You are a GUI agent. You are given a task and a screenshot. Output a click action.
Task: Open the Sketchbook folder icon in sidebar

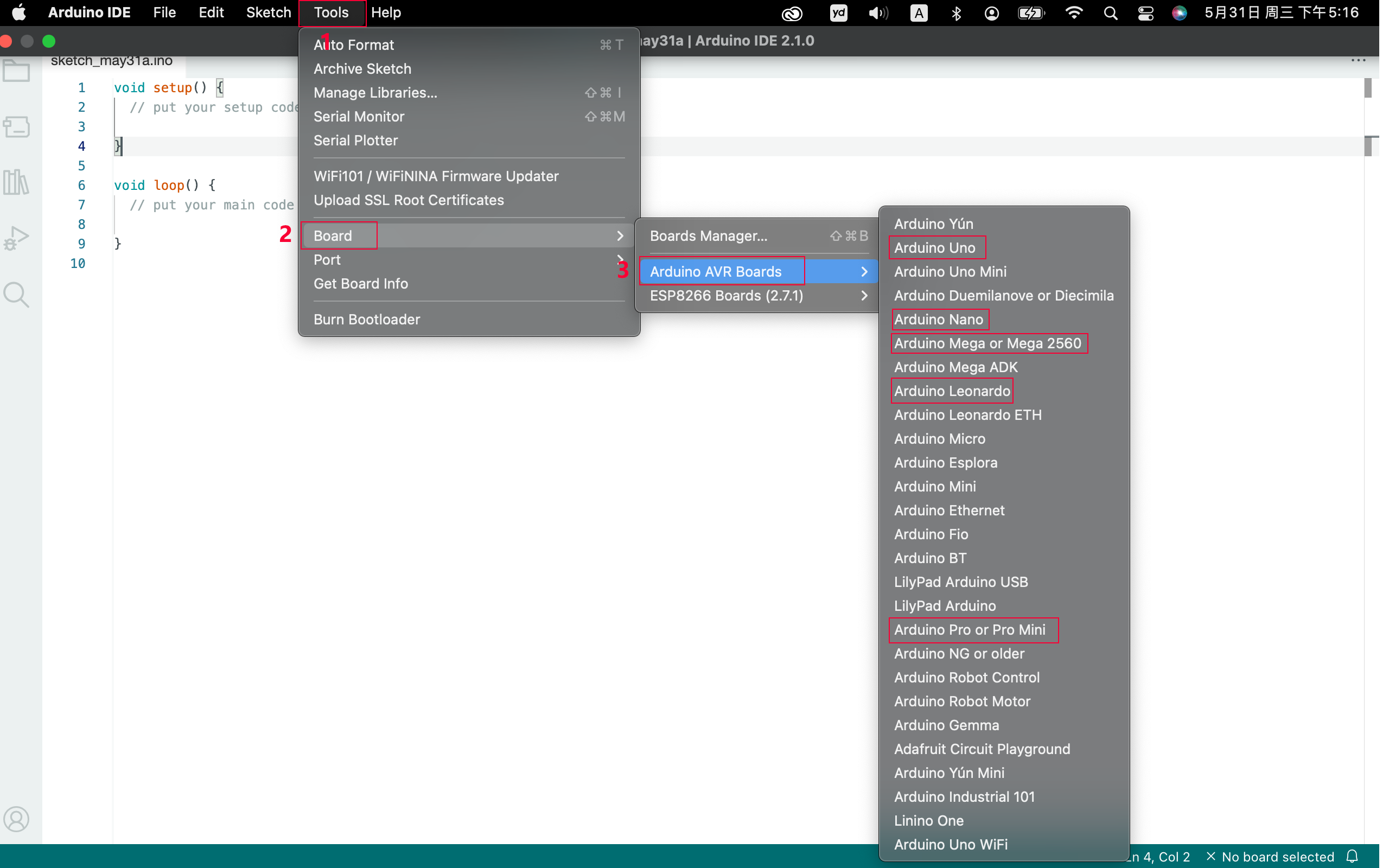point(17,71)
